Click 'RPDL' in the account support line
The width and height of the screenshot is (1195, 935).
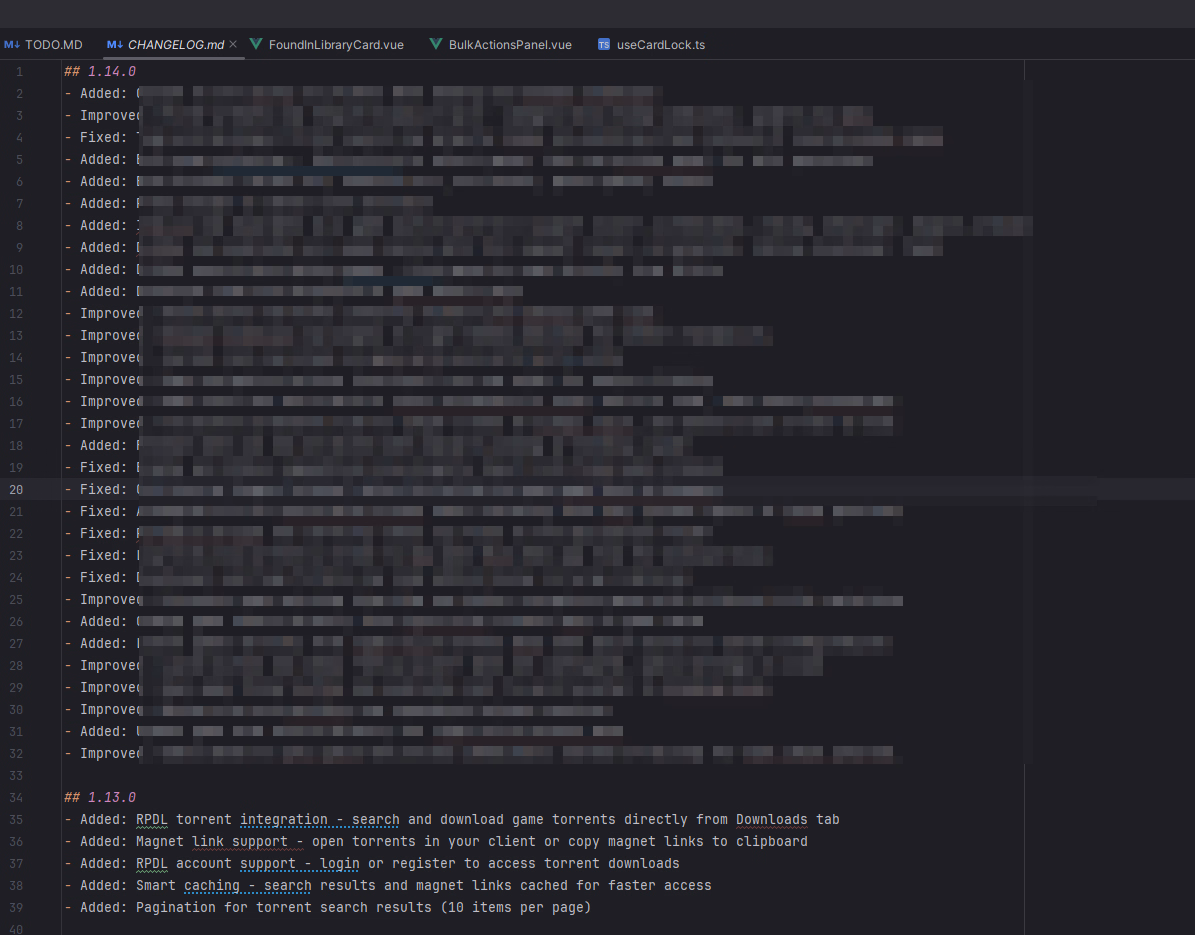[152, 864]
